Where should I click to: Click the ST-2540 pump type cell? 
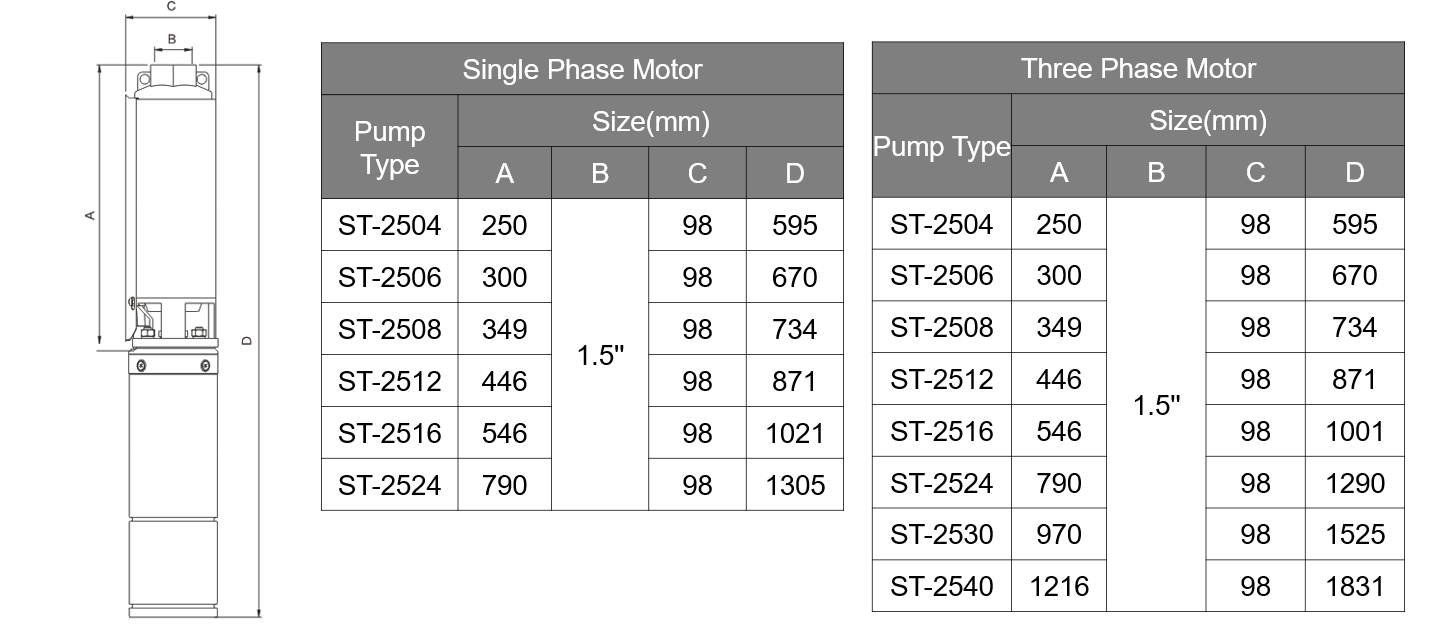941,585
